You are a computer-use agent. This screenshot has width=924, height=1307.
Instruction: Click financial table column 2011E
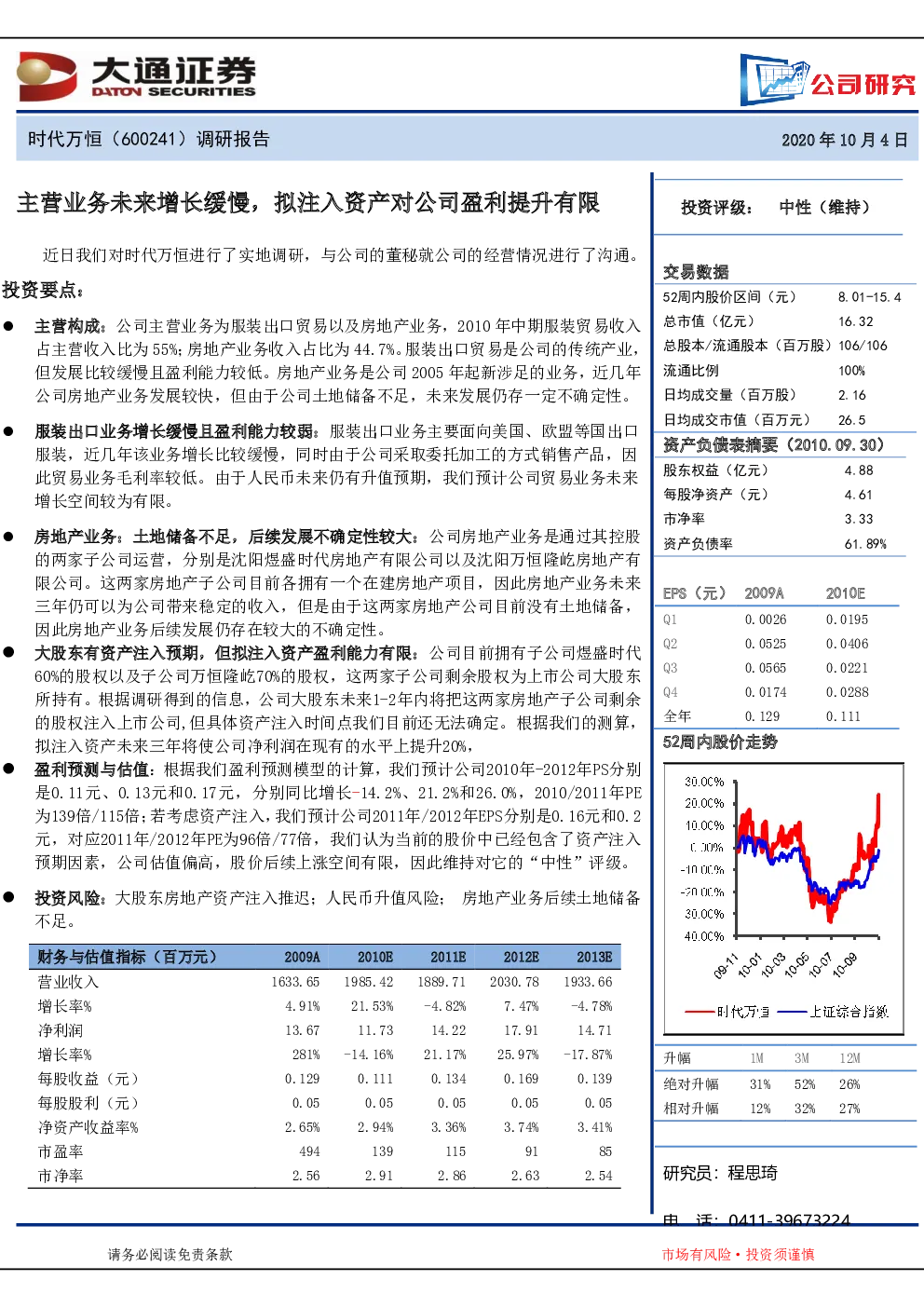pyautogui.click(x=448, y=957)
